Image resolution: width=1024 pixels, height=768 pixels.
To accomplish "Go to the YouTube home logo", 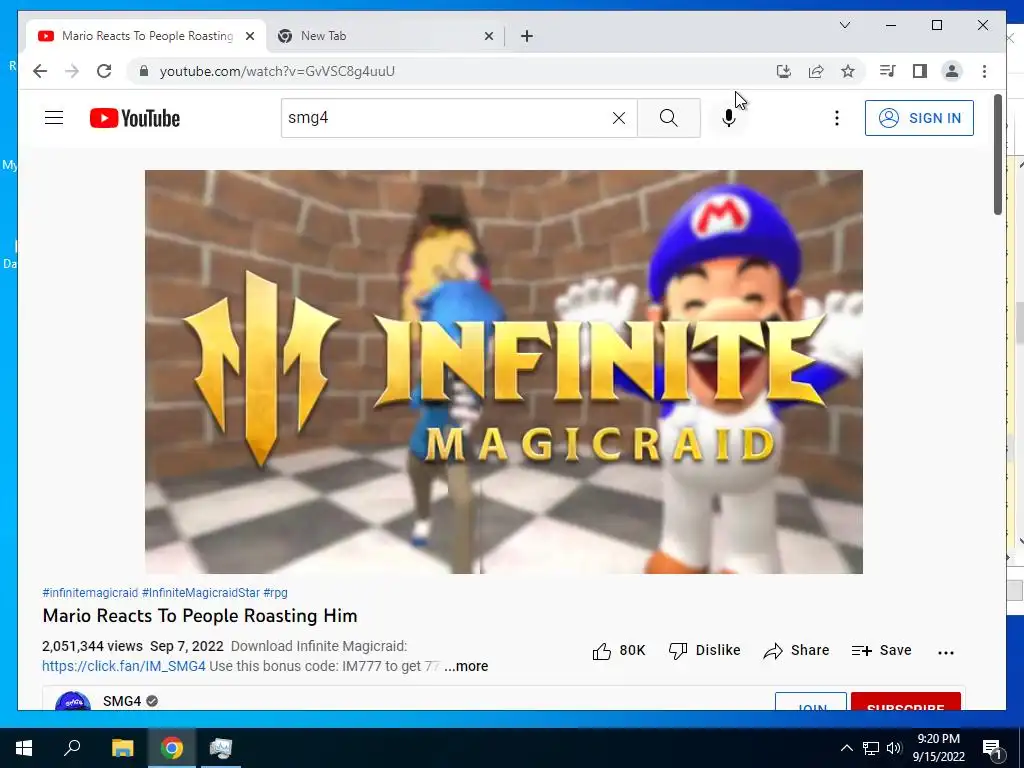I will 135,118.
